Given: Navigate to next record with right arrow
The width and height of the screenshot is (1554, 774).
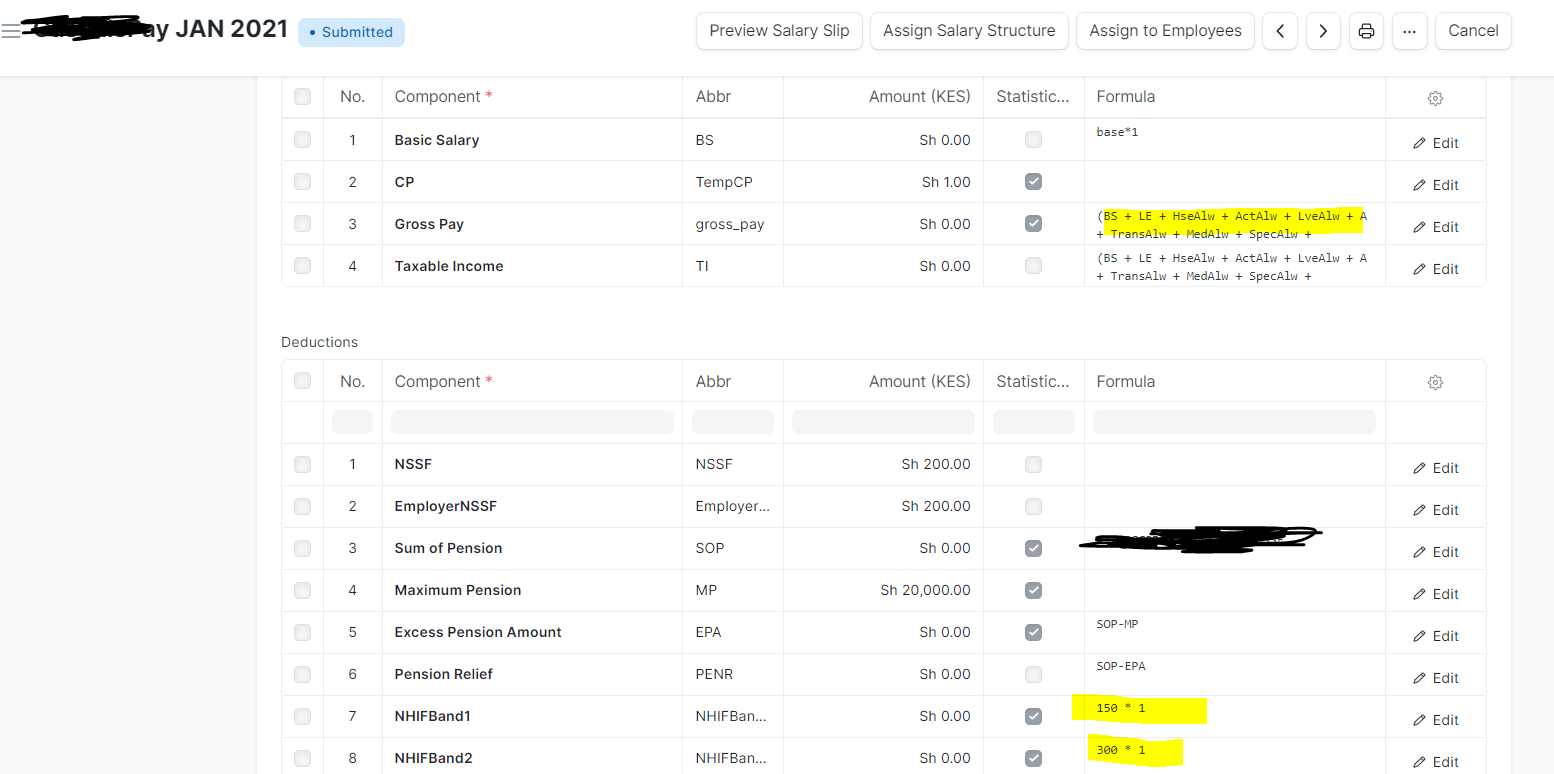Looking at the screenshot, I should tap(1323, 31).
